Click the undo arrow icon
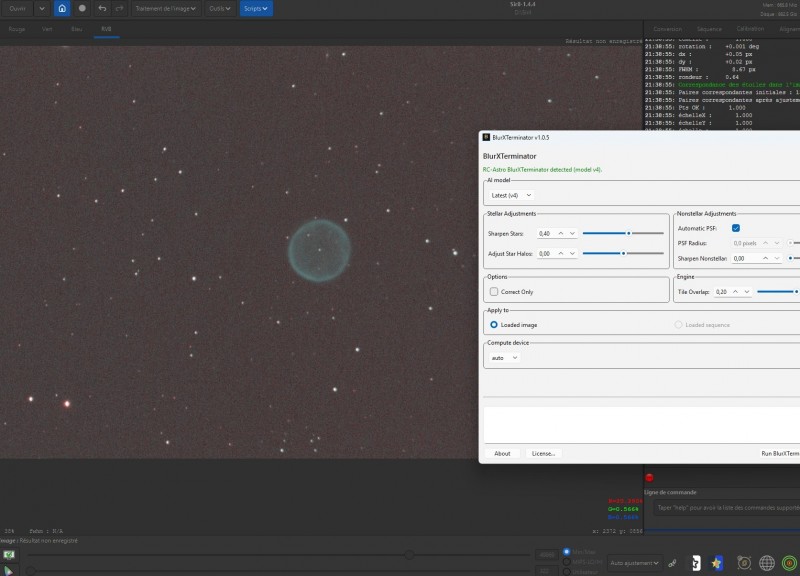The height and width of the screenshot is (576, 800). click(102, 8)
